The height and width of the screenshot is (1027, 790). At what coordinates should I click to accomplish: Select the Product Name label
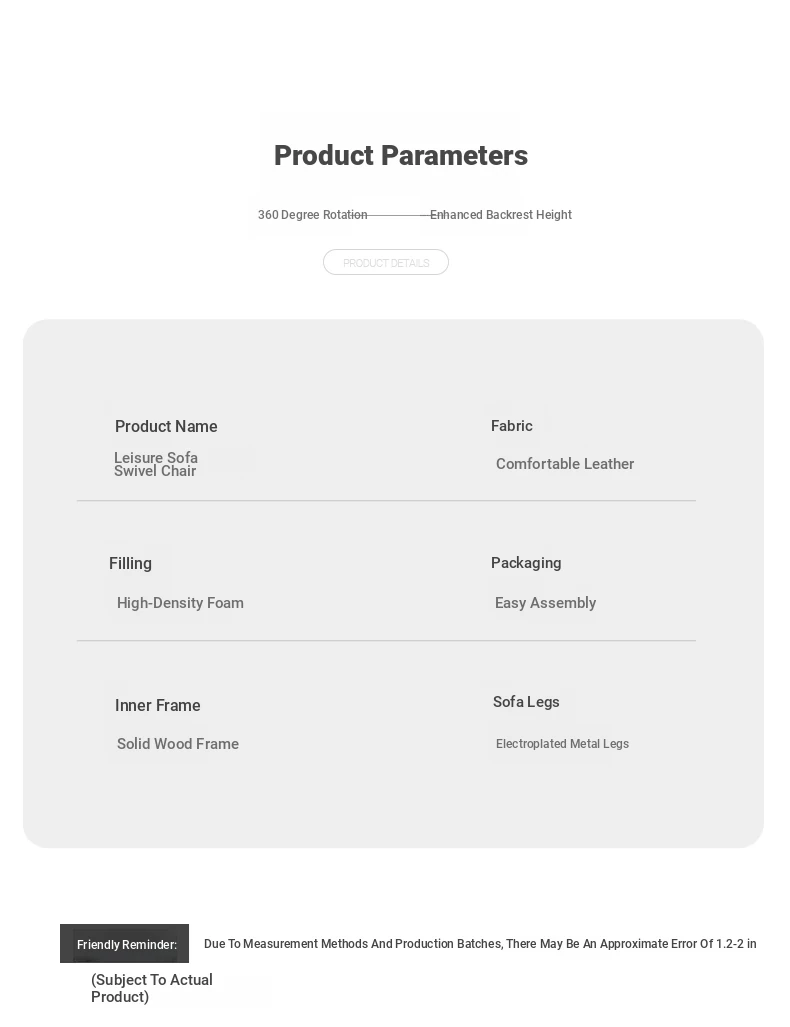(166, 426)
